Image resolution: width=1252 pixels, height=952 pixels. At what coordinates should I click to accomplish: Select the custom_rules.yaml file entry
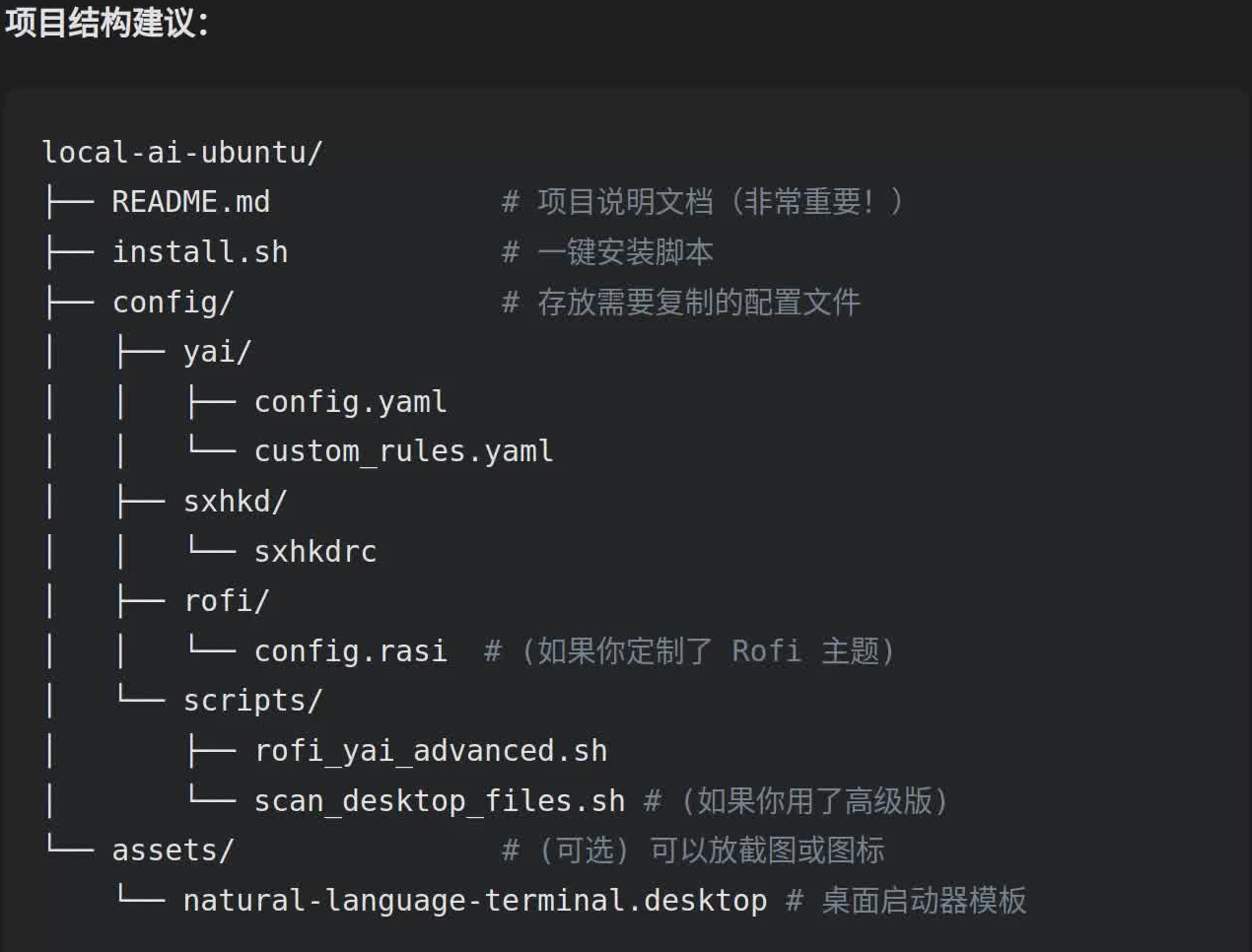(x=403, y=451)
